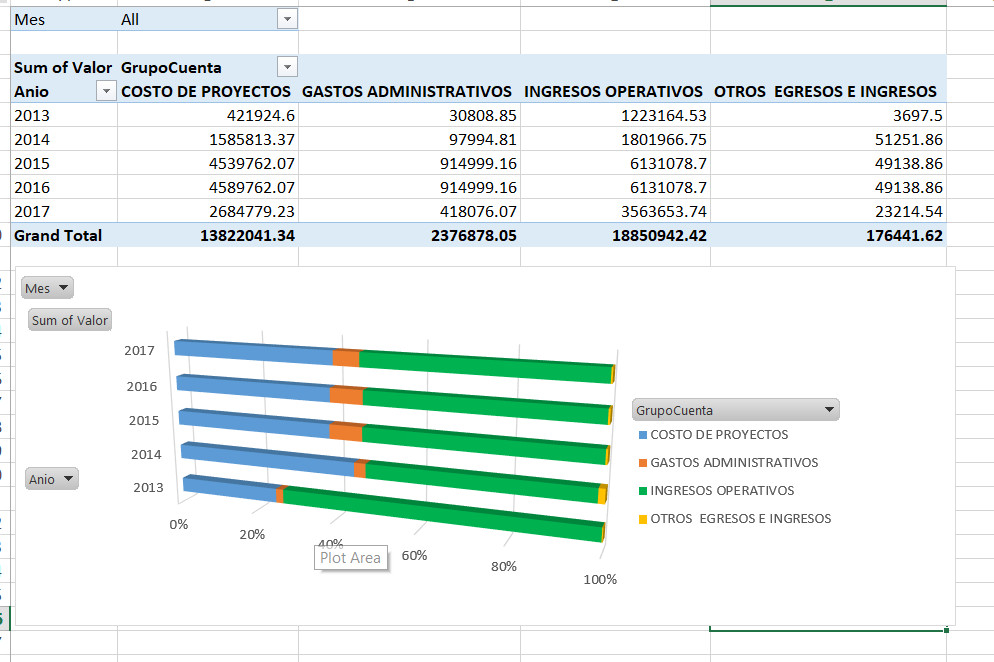Click the INGRESOS OPERATIVOS legend entry text
This screenshot has height=662, width=994.
(722, 491)
